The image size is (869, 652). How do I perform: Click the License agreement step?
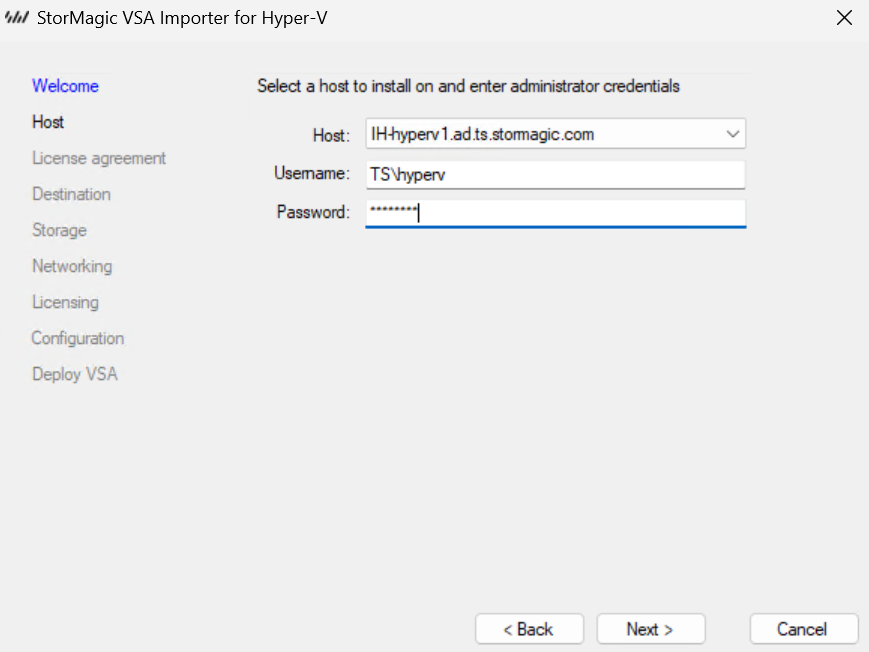pos(99,159)
